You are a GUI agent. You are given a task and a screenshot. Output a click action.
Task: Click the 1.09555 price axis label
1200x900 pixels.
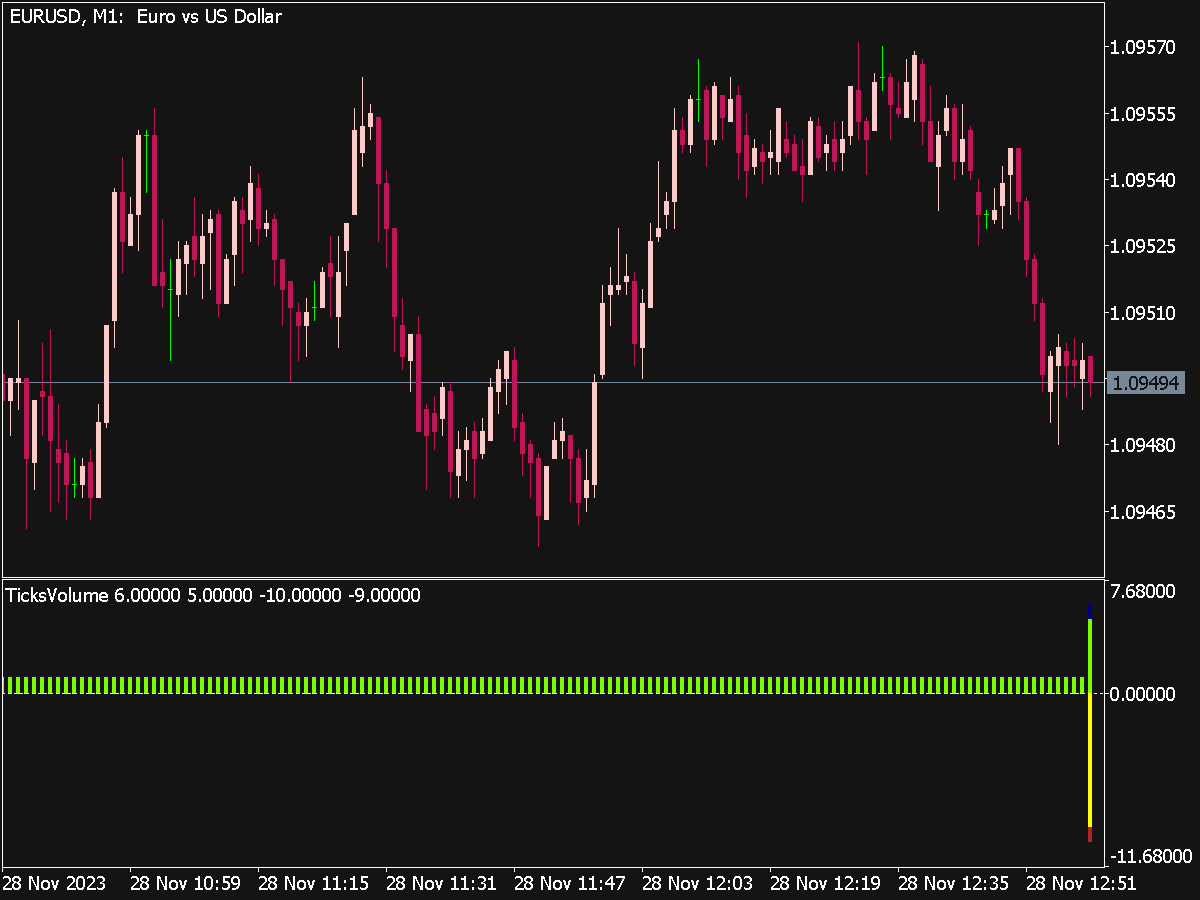pyautogui.click(x=1146, y=114)
